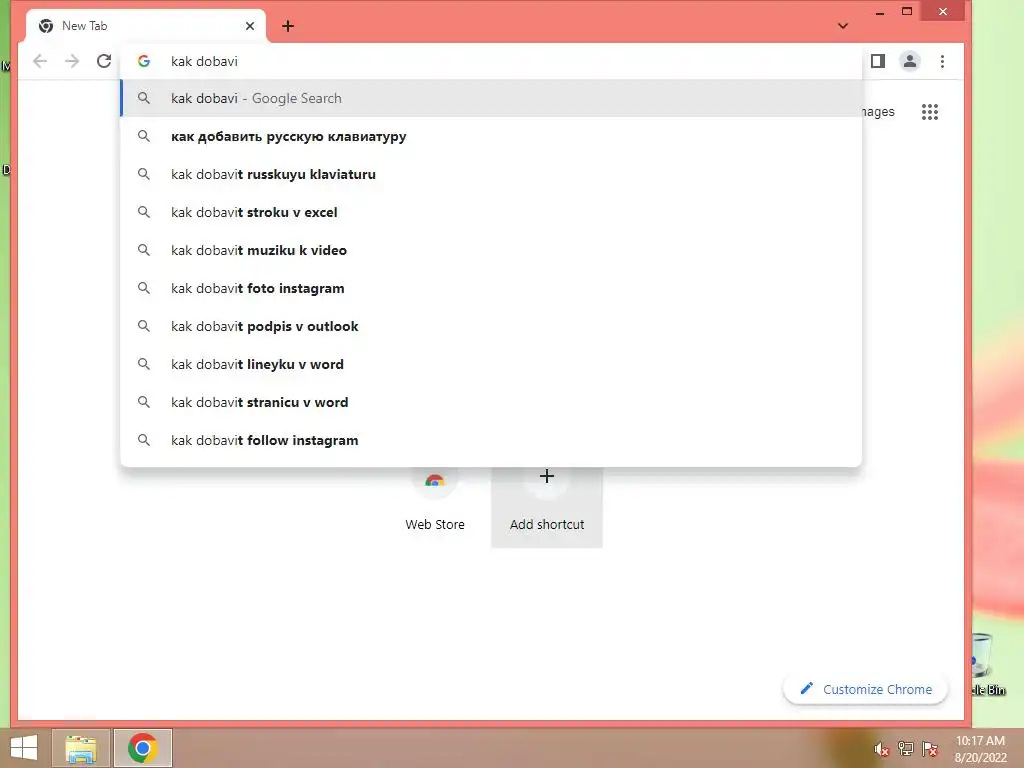The height and width of the screenshot is (768, 1024).
Task: Choose 'kak dobavit stranicu v word' suggestion
Action: (x=491, y=402)
